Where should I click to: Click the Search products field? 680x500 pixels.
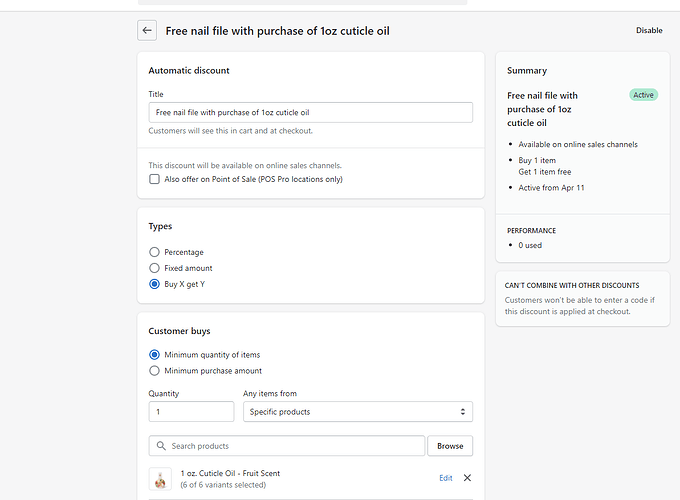(x=295, y=446)
